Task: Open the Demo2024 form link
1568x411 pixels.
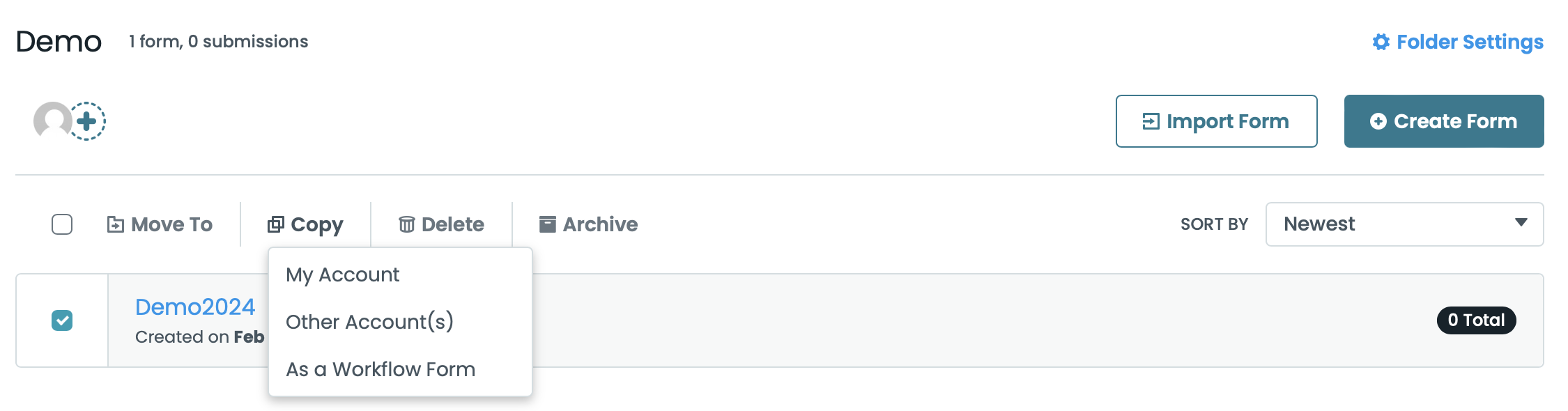Action: tap(195, 307)
